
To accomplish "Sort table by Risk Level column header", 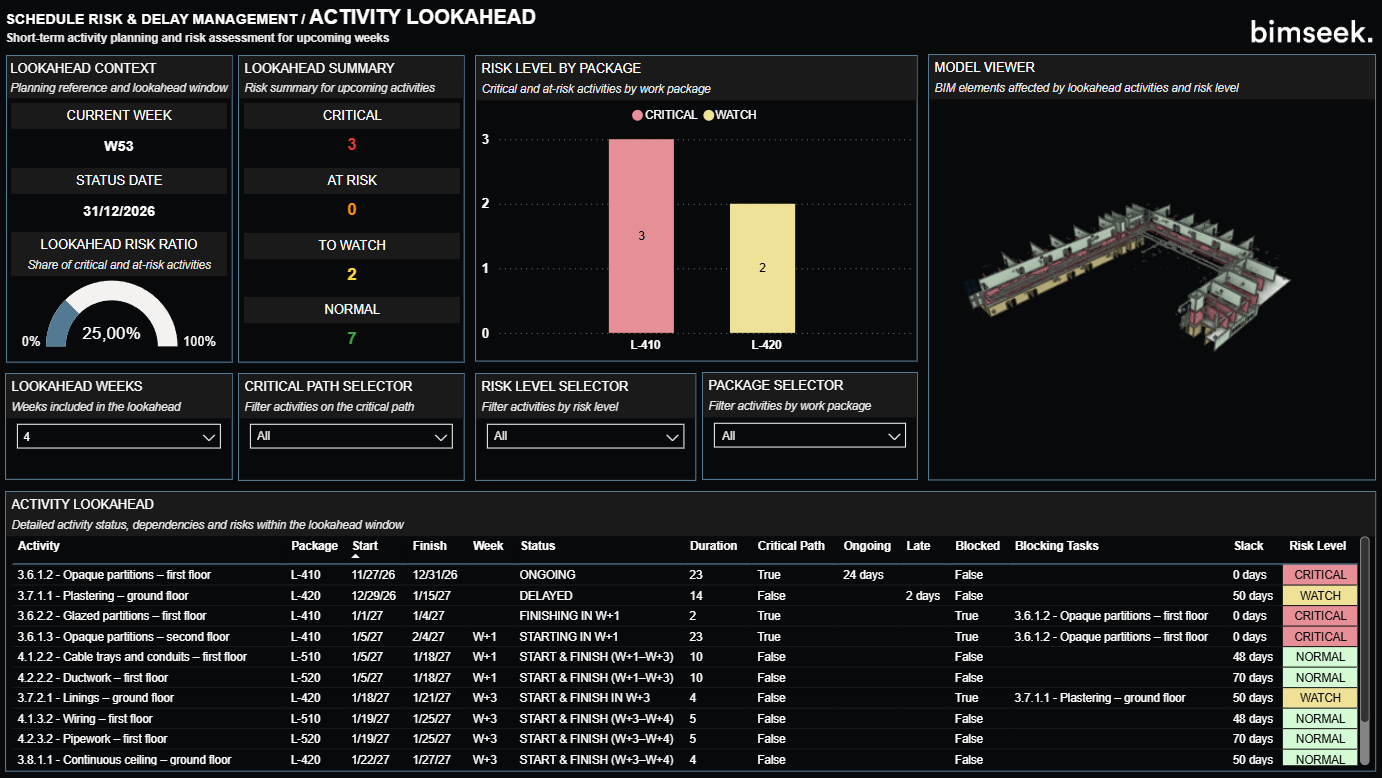I will pyautogui.click(x=1317, y=546).
